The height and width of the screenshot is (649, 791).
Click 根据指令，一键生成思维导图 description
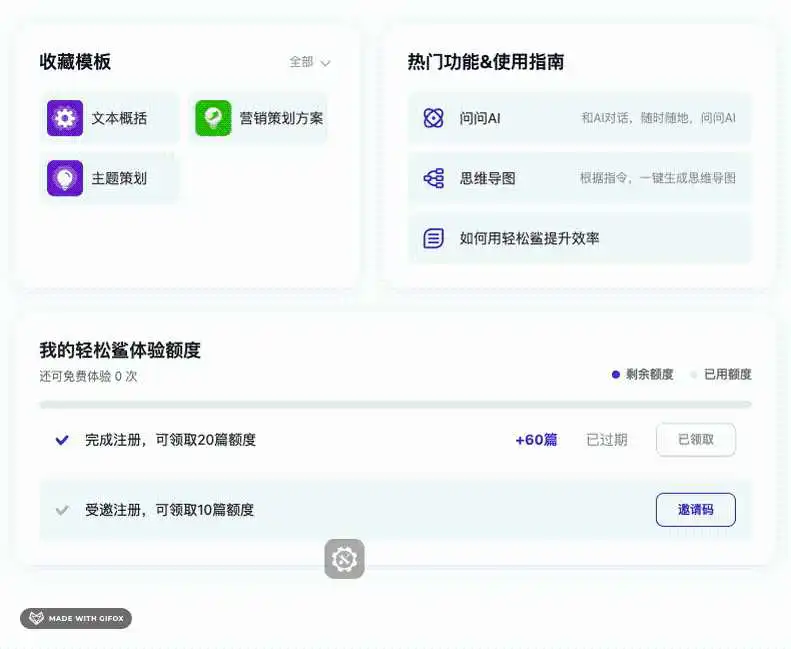point(658,178)
